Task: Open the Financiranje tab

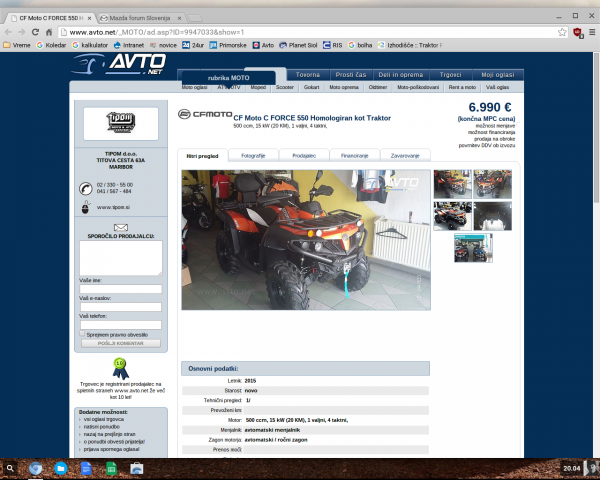Action: tap(354, 156)
